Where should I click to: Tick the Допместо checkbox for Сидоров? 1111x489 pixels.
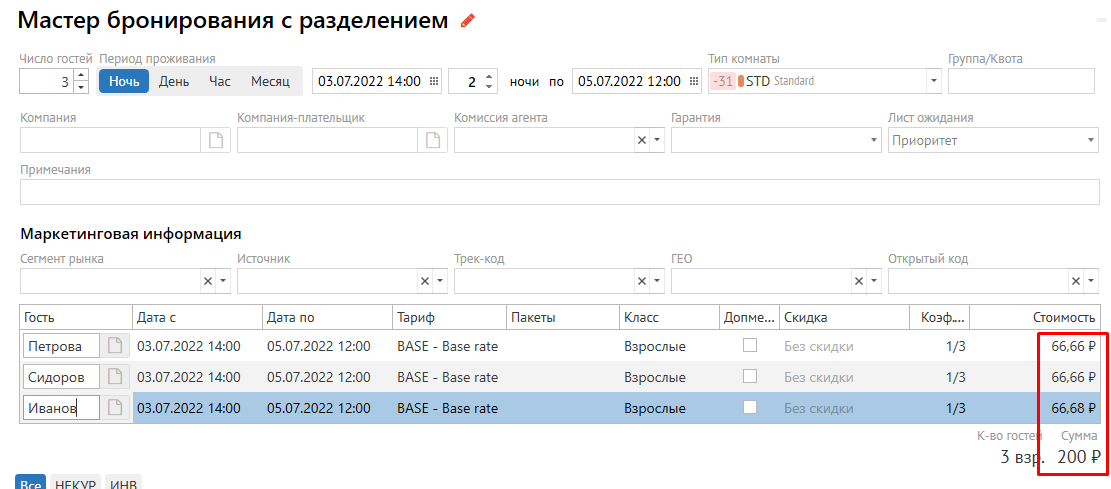(x=749, y=377)
